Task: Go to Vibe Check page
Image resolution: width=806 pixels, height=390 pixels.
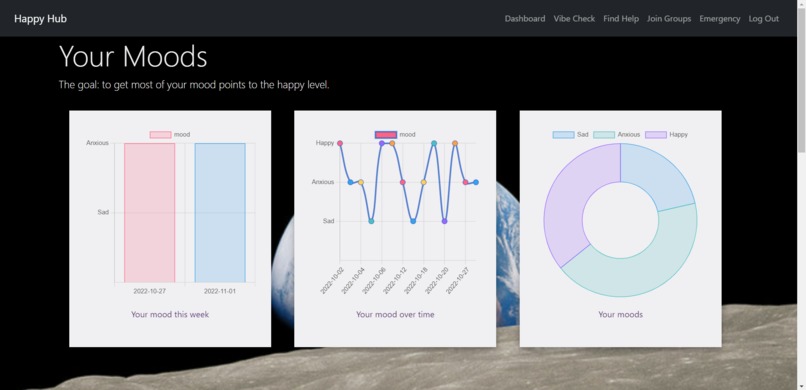Action: click(x=574, y=18)
